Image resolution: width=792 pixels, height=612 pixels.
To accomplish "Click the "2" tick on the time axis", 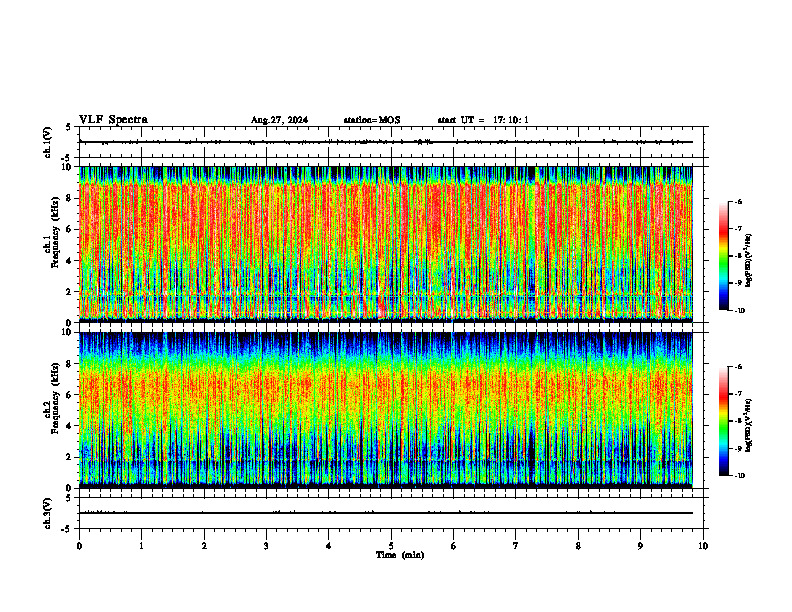I will pos(204,546).
